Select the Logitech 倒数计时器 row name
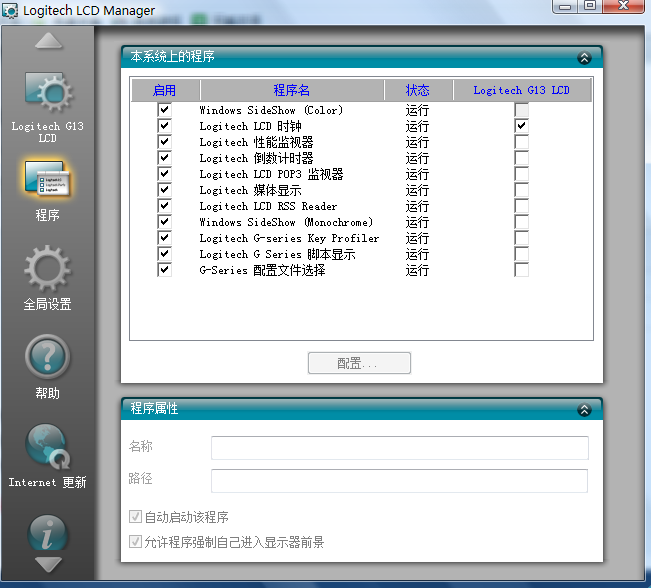Image resolution: width=651 pixels, height=588 pixels. 256,158
